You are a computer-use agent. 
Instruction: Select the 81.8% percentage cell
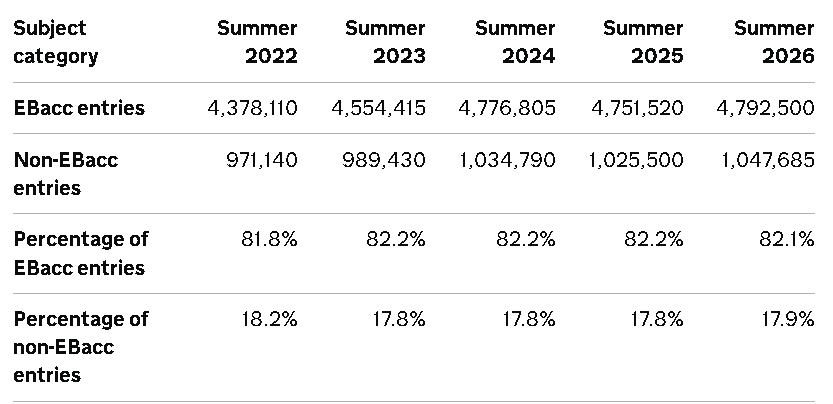tap(269, 239)
